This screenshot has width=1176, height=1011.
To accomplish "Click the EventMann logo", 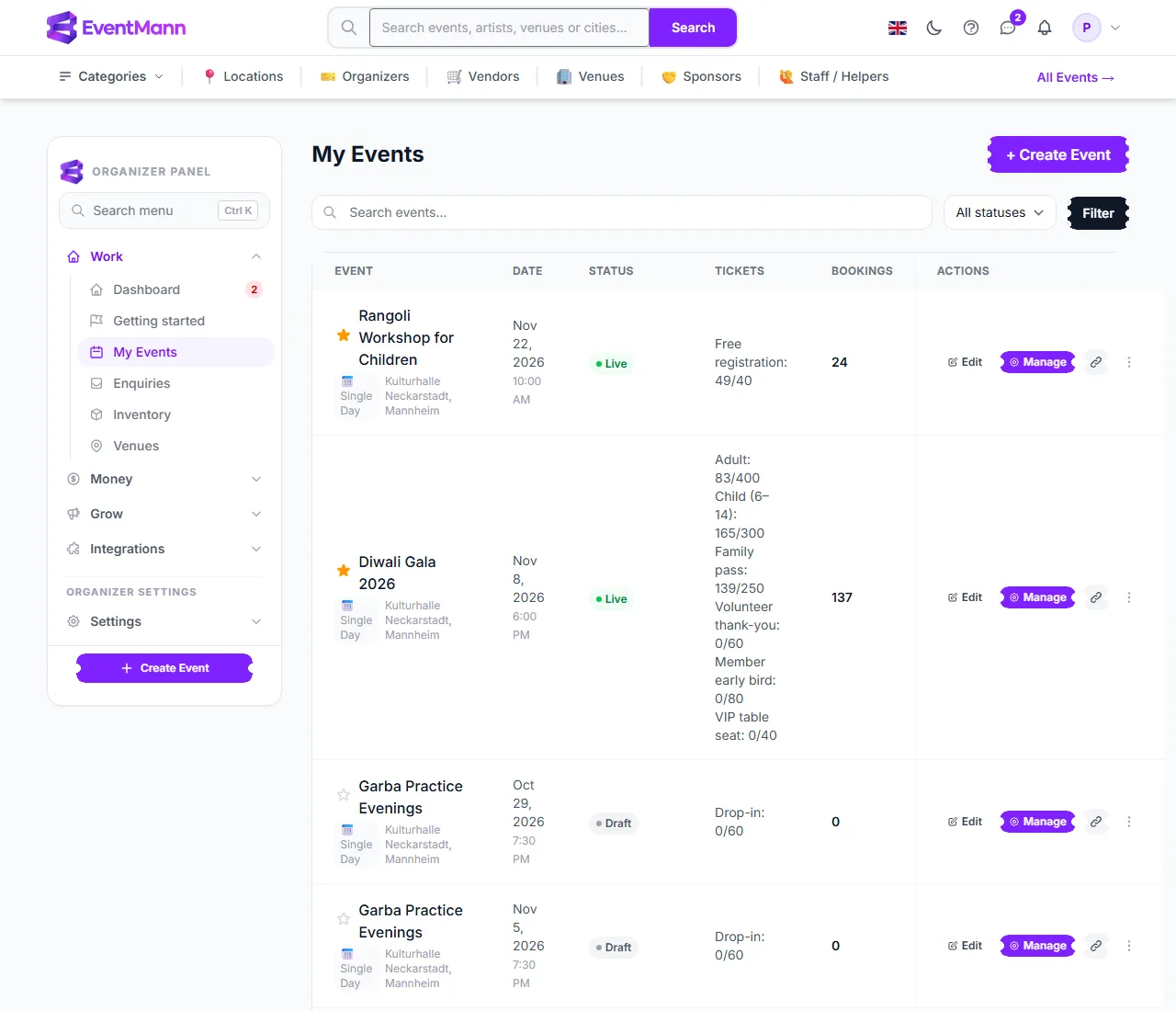I will coord(116,28).
